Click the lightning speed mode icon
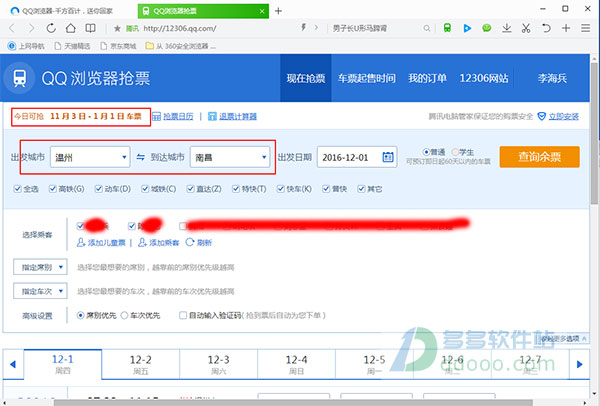Viewport: 600px width, 406px height. [303, 27]
